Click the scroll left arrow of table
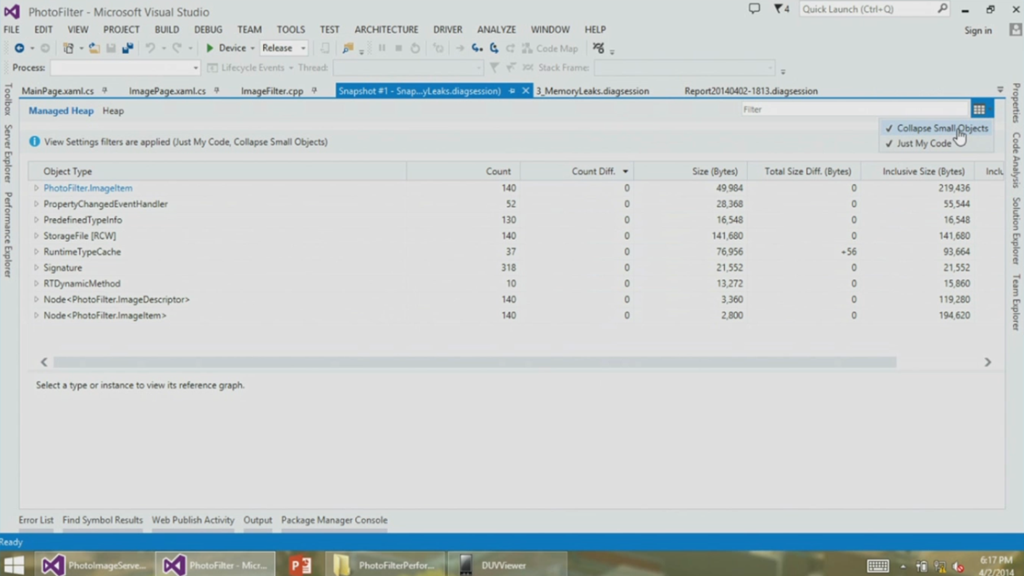 click(x=44, y=362)
